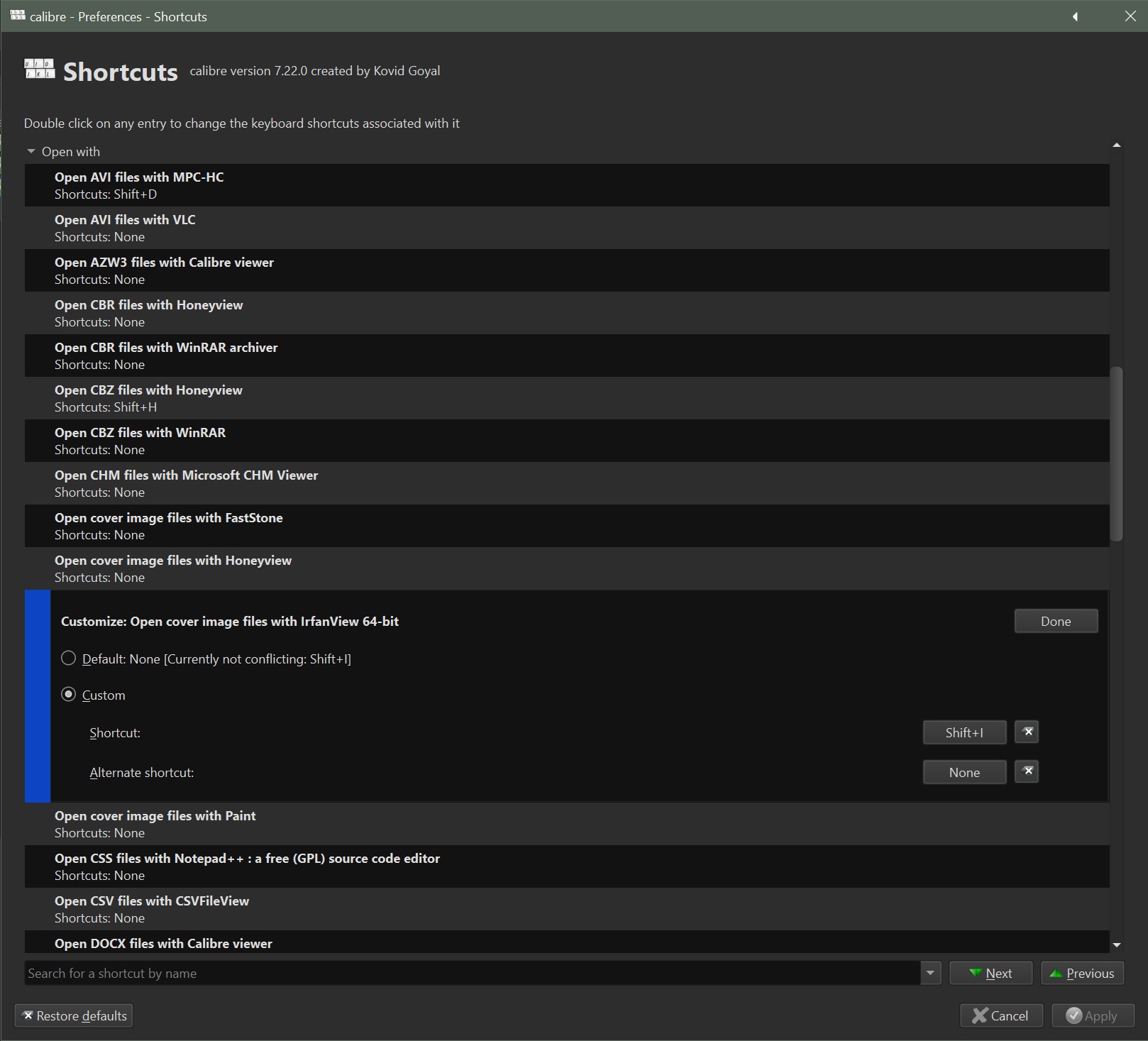Select Open cover image files with FastStone
This screenshot has height=1041, width=1148.
[567, 526]
